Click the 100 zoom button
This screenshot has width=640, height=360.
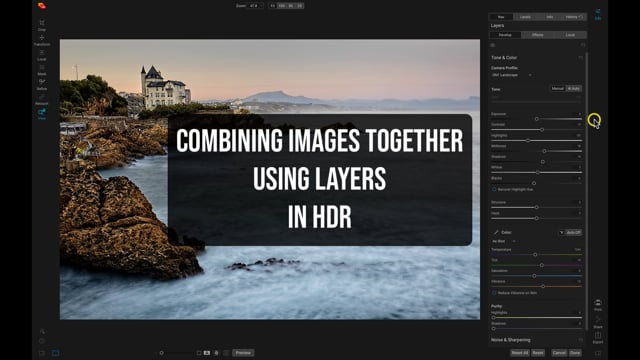[282, 6]
